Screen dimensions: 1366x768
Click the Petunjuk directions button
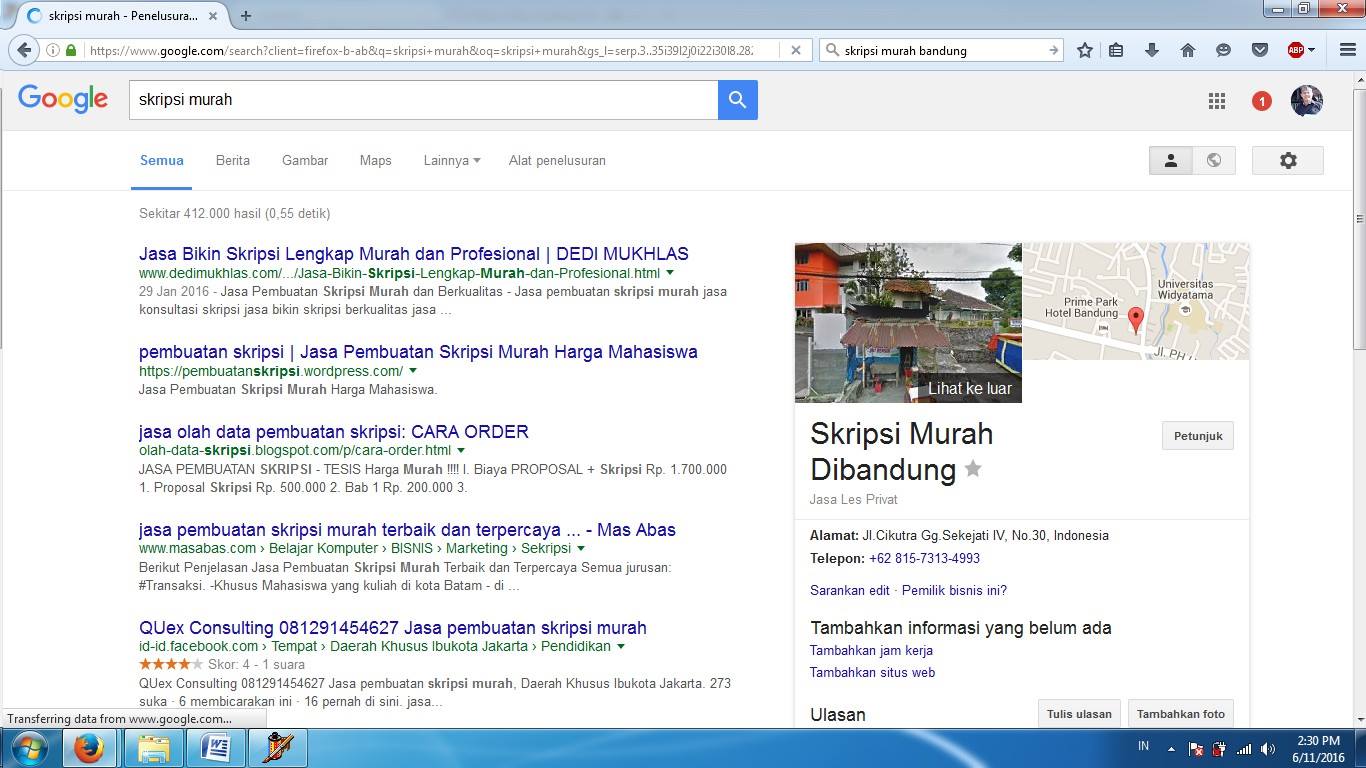1198,436
